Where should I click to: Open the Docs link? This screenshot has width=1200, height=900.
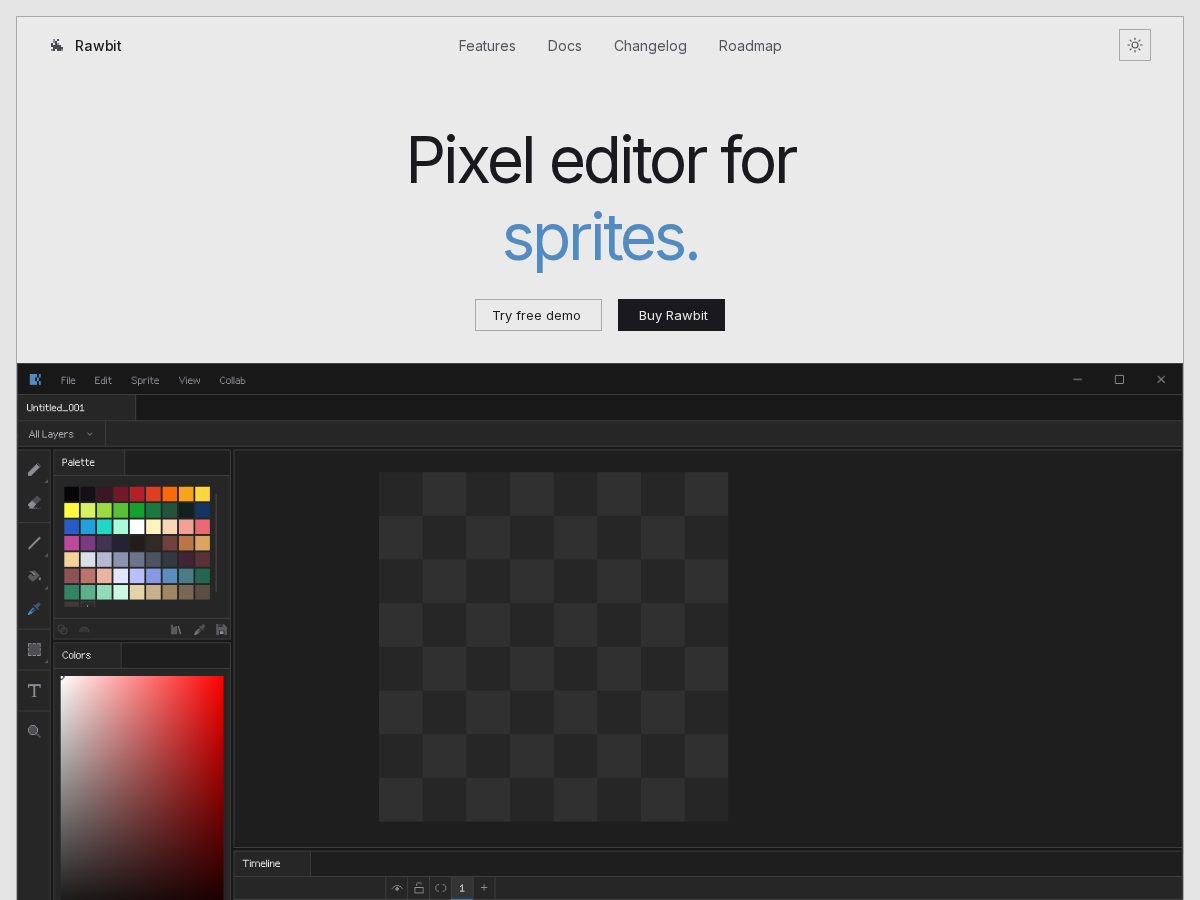[x=564, y=46]
